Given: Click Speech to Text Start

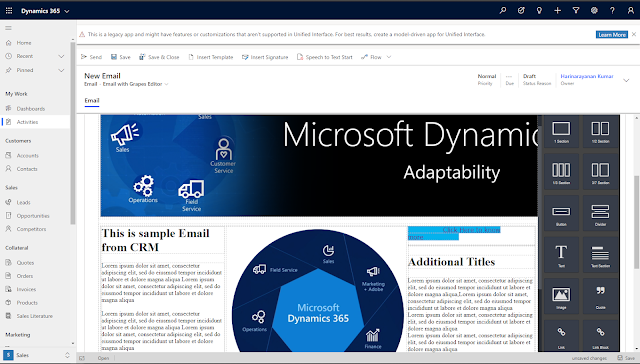Looking at the screenshot, I should pos(324,57).
